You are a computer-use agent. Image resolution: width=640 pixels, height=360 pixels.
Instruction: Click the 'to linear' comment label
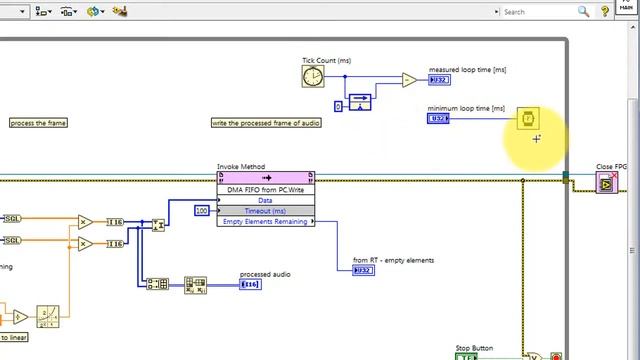point(14,338)
